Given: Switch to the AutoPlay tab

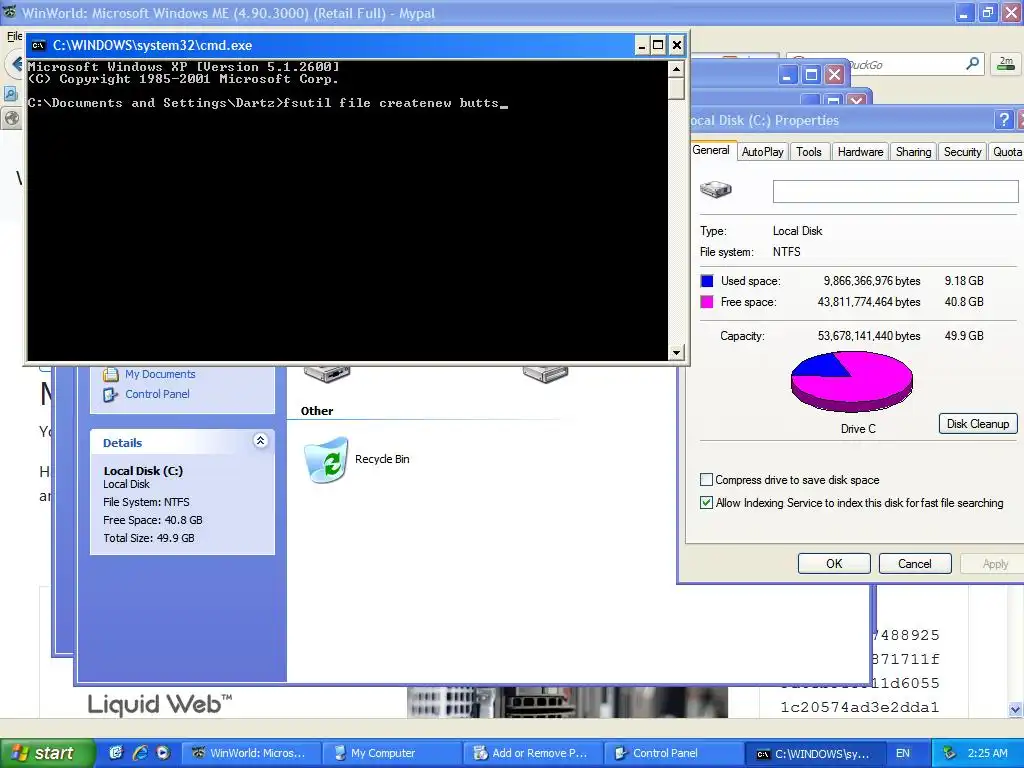Looking at the screenshot, I should point(762,152).
